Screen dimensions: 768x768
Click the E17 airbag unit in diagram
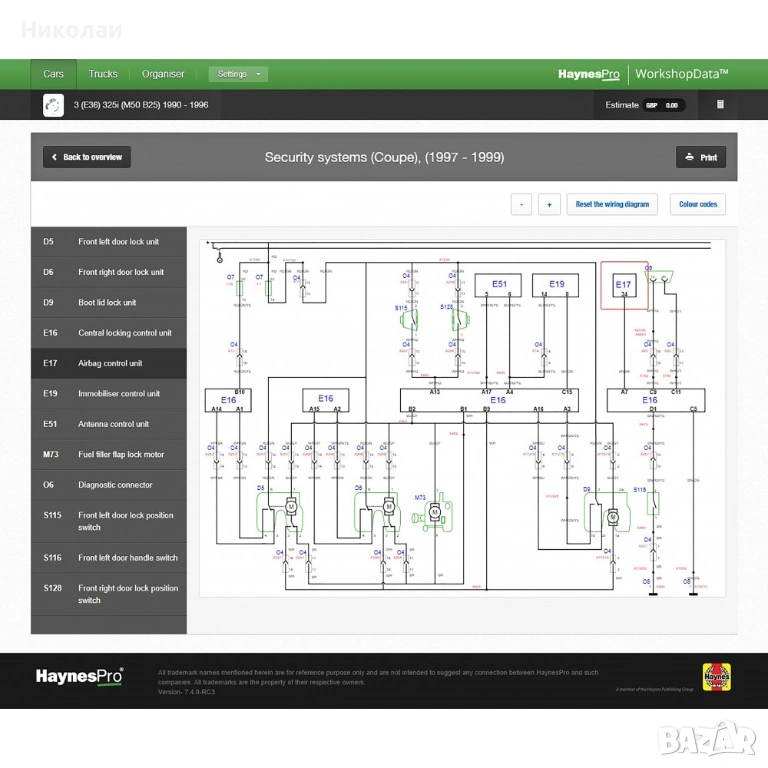(x=624, y=287)
